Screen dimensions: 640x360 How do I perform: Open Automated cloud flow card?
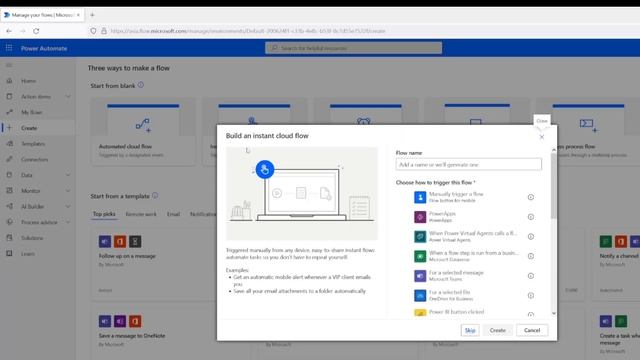coord(143,131)
